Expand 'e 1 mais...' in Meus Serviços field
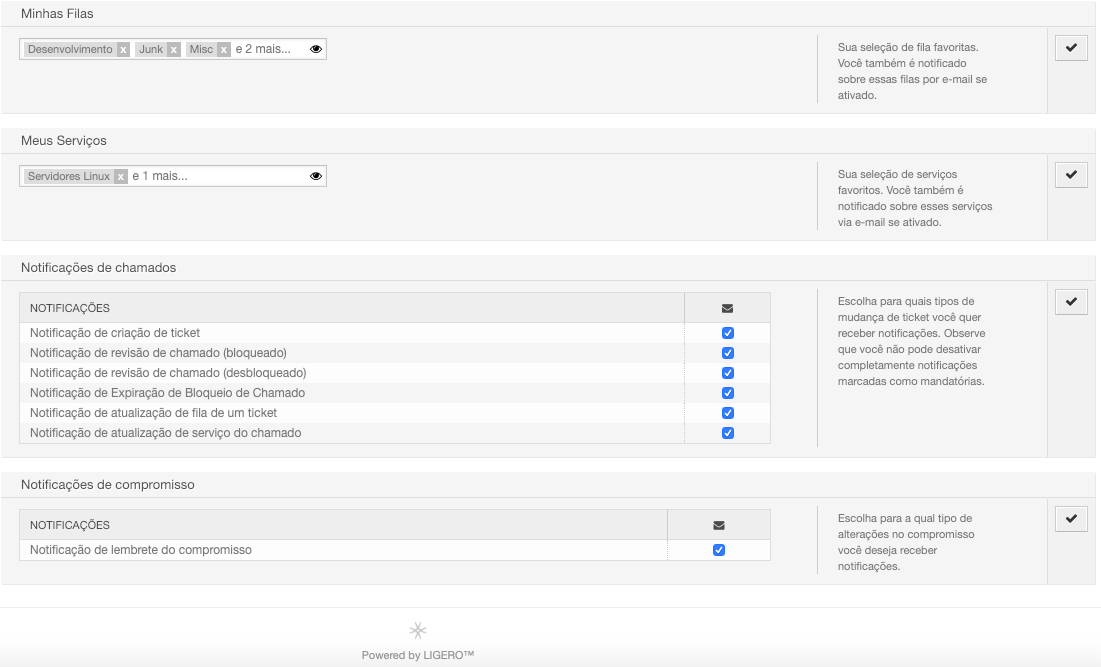This screenshot has height=667, width=1101. (160, 176)
